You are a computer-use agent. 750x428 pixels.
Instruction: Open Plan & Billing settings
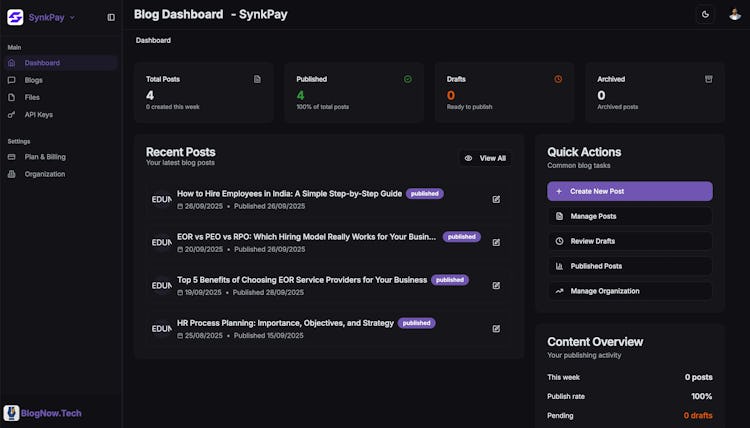point(45,156)
